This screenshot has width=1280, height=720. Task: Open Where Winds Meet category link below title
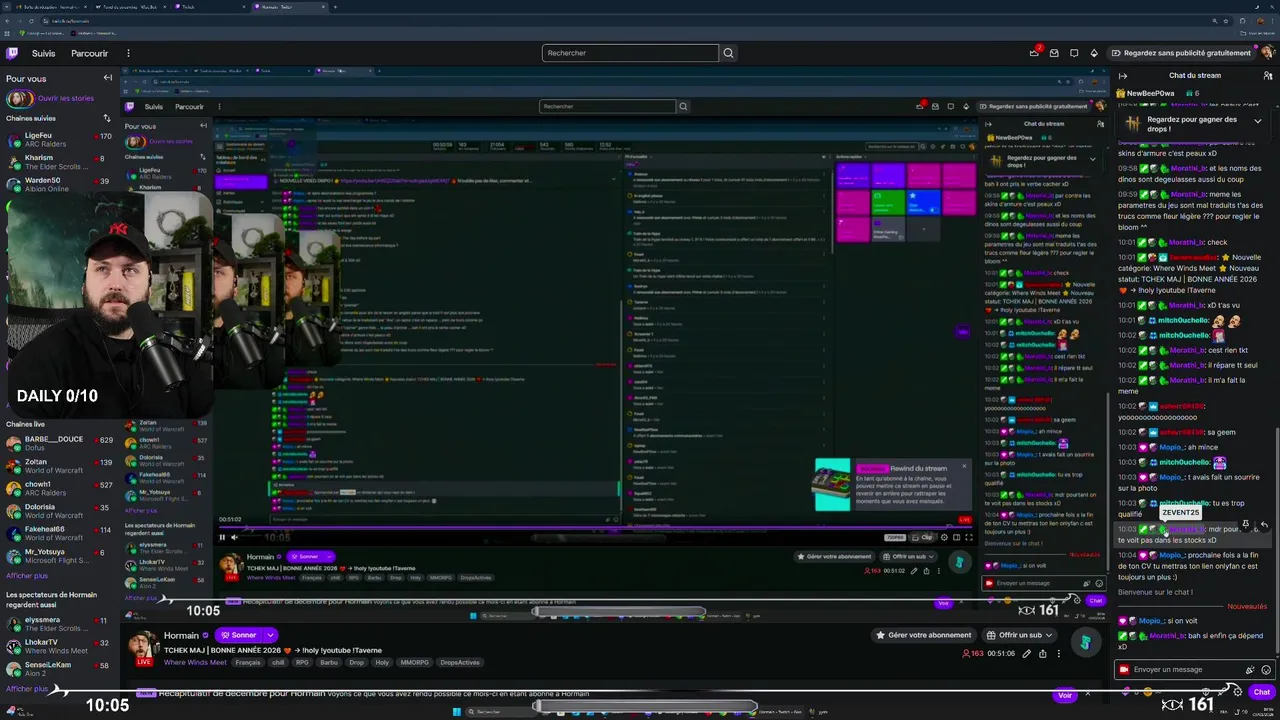[195, 663]
